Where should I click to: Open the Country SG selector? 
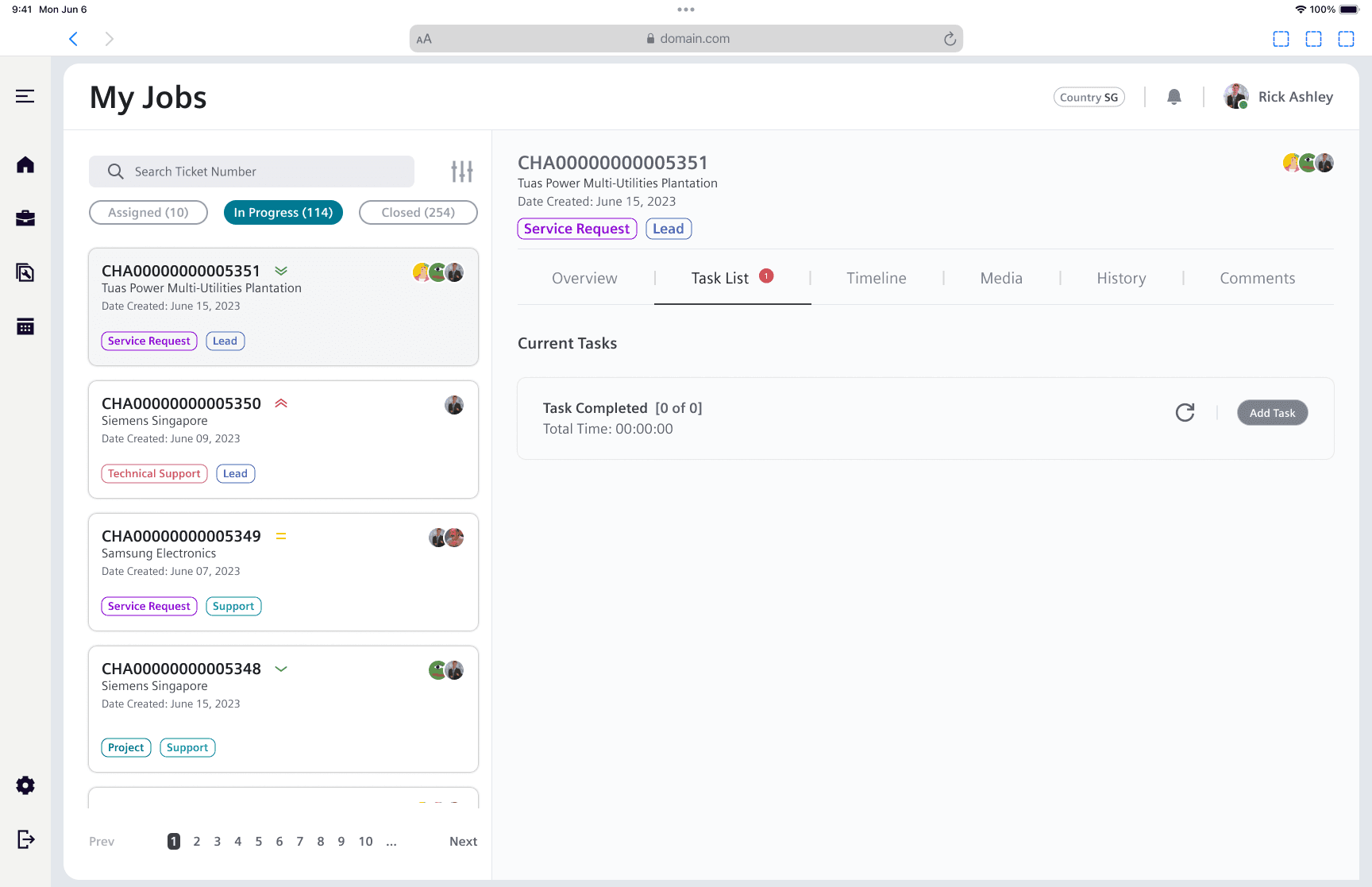click(1089, 97)
